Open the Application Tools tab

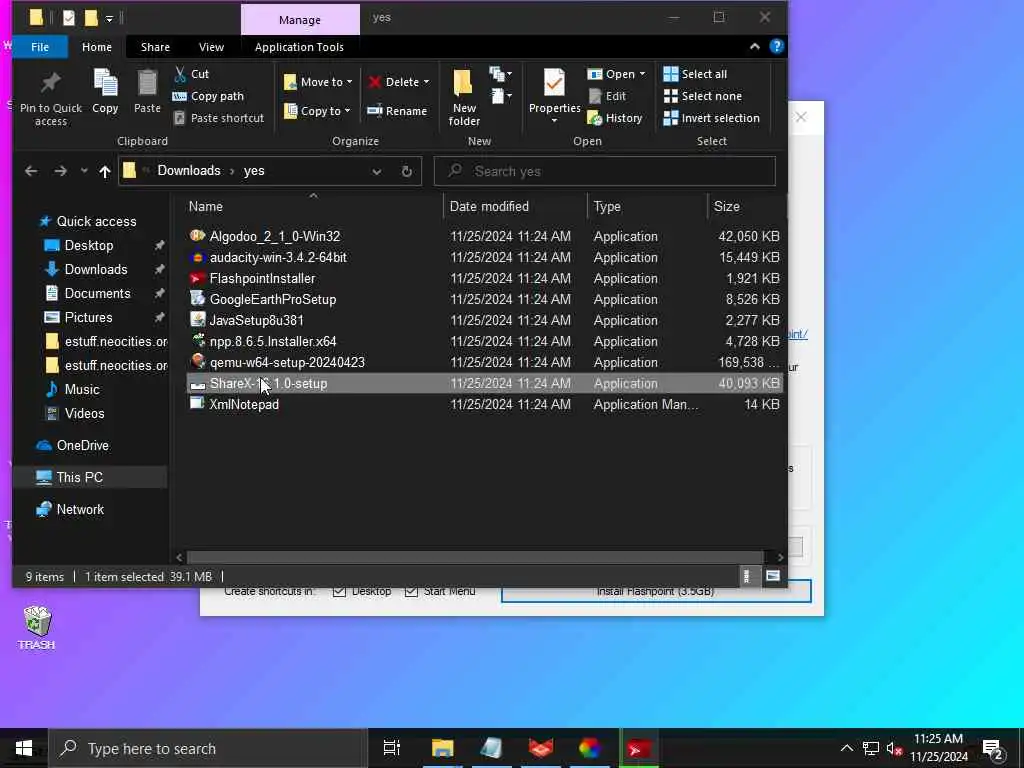299,47
